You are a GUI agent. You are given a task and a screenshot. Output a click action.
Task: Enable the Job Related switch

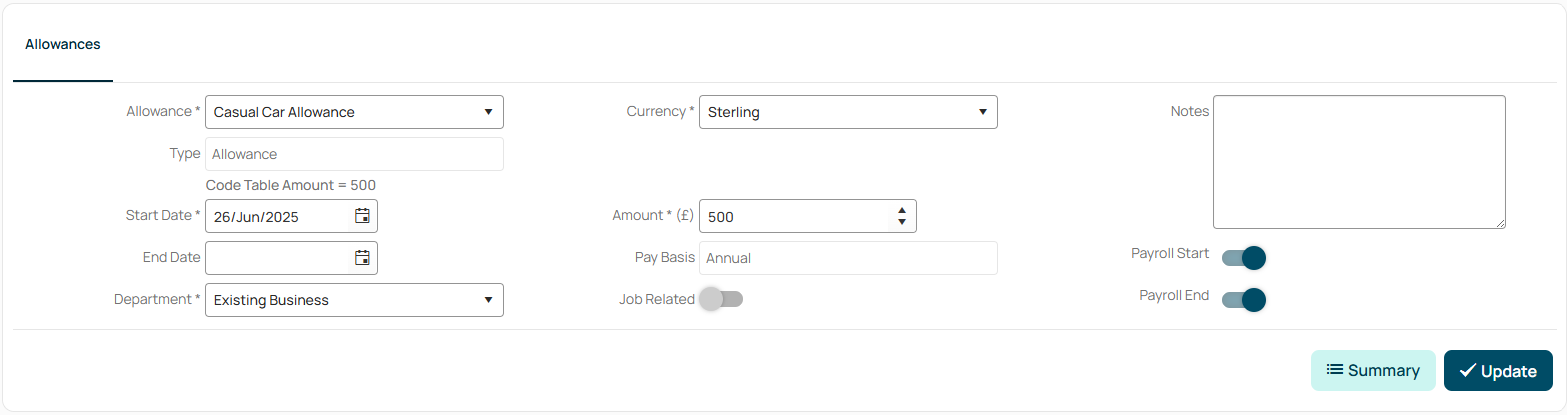click(721, 299)
